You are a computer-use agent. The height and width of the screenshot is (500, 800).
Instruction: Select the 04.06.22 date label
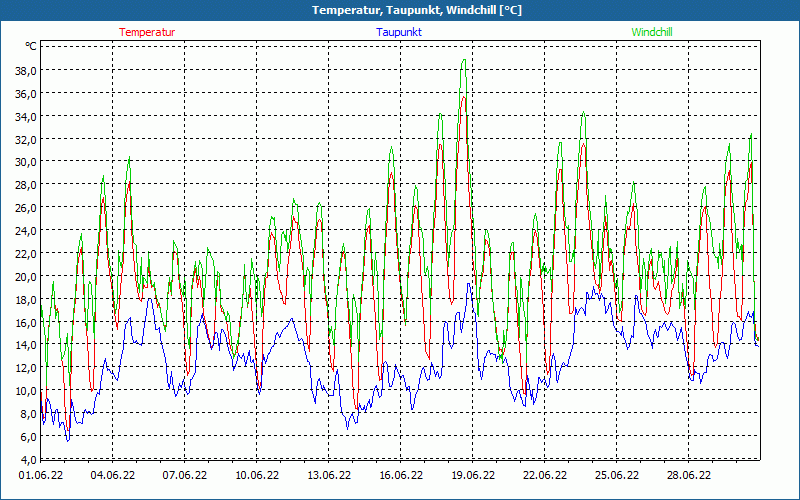[113, 475]
